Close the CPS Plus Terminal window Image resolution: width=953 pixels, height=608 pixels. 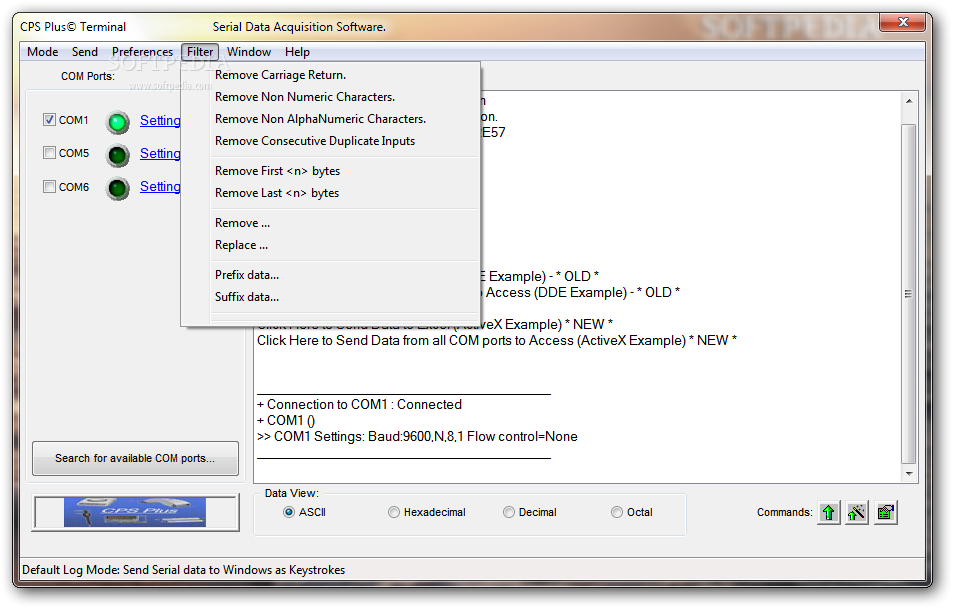pos(903,22)
